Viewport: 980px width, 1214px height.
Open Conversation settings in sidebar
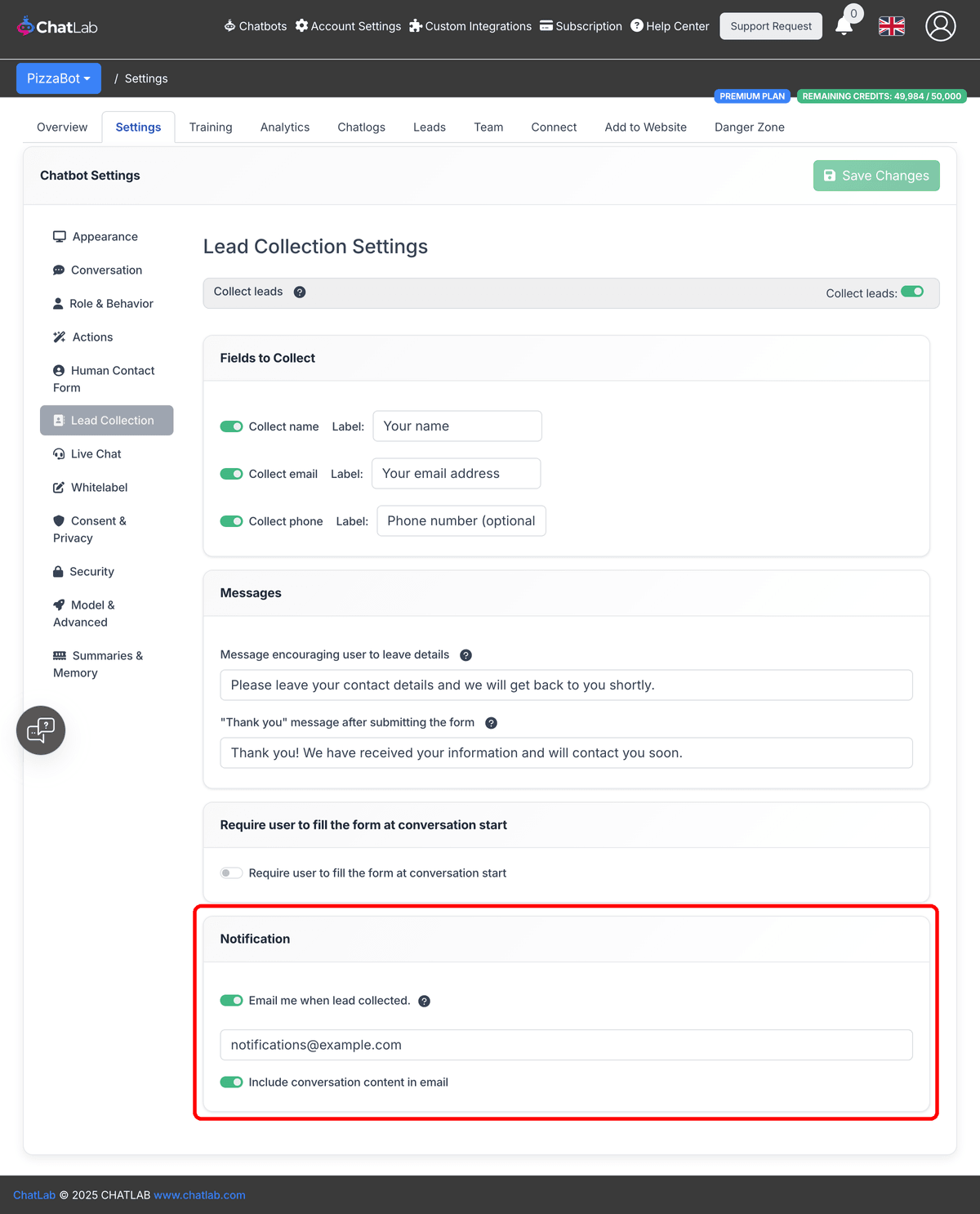pos(97,270)
